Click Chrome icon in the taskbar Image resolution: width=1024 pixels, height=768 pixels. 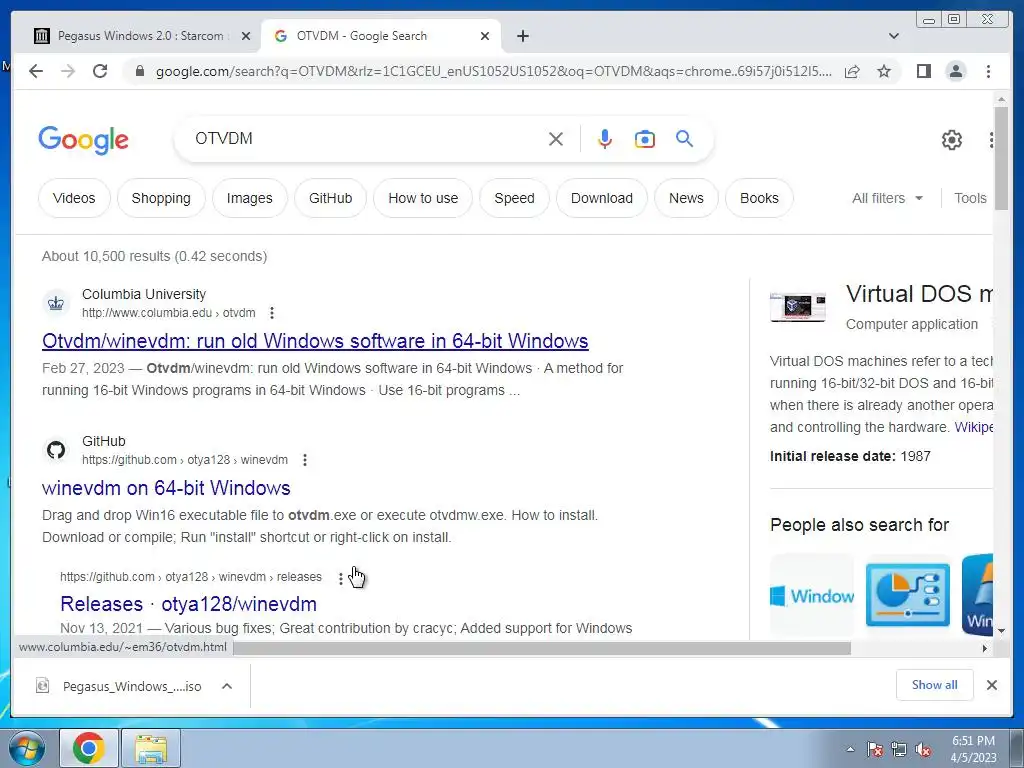[x=89, y=748]
